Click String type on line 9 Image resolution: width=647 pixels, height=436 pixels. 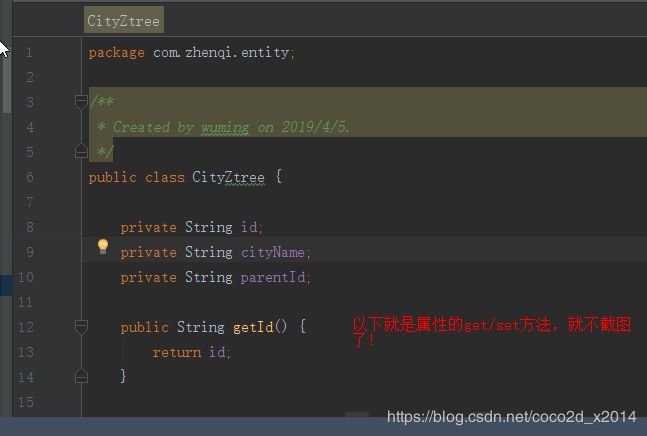coord(208,252)
